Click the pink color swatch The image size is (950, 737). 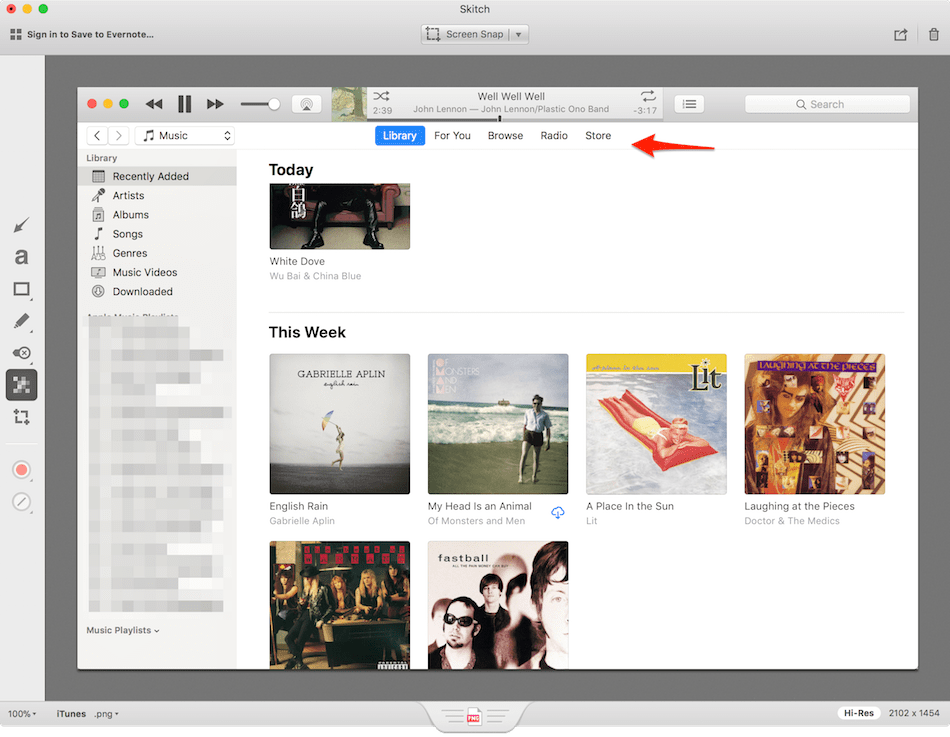[x=21, y=469]
